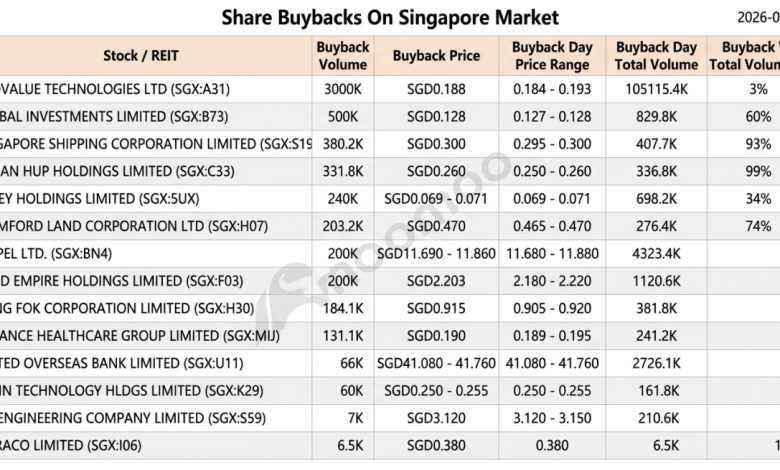Click the 240K buyback volume cell
Screen dimensions: 780x470
[343, 199]
